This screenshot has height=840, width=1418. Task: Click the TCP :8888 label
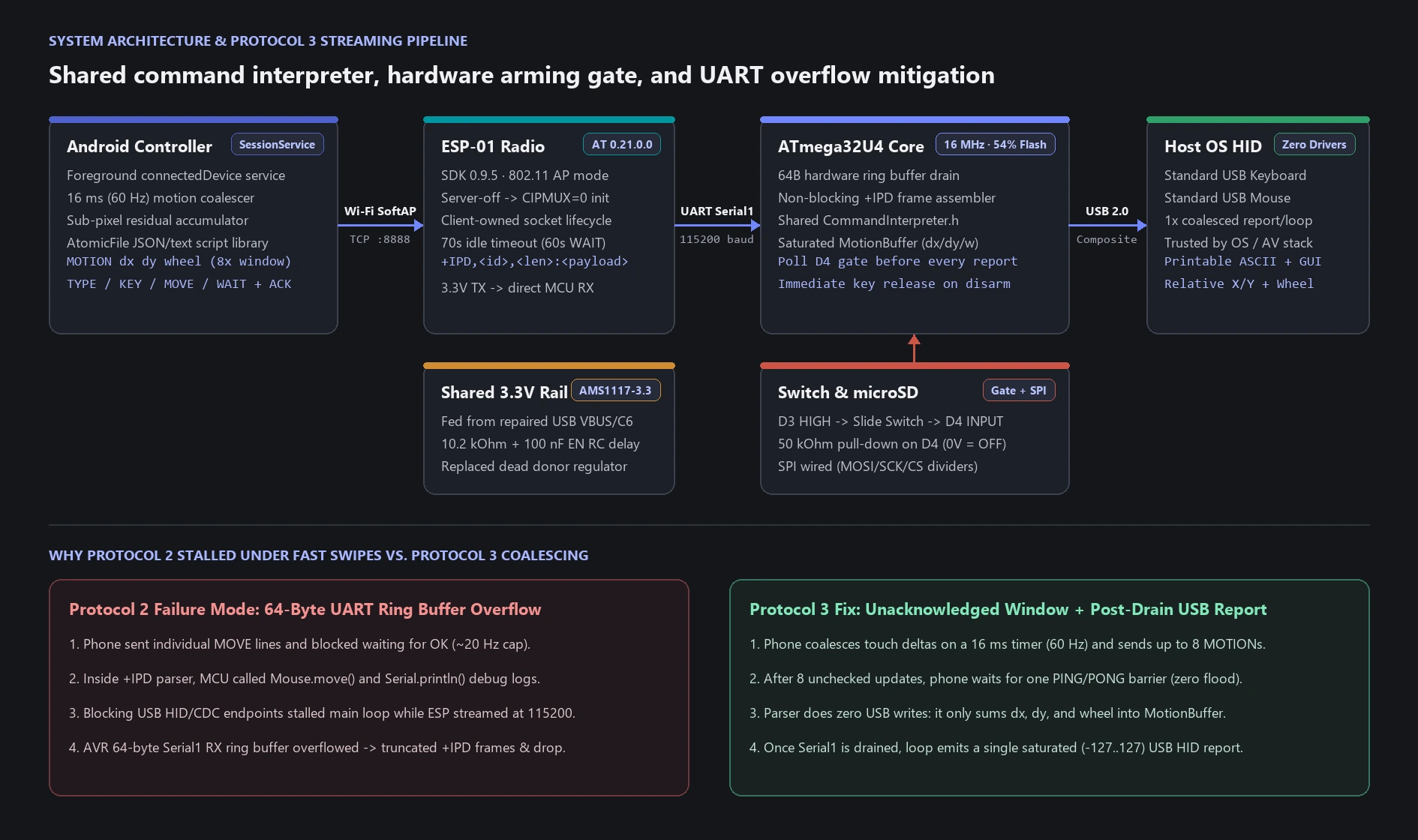coord(380,239)
